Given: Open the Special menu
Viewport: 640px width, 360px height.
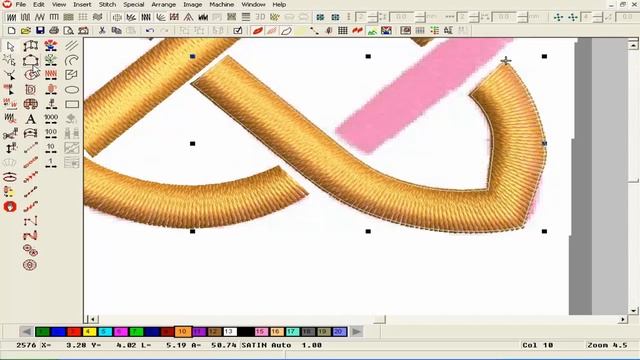Looking at the screenshot, I should 134,4.
